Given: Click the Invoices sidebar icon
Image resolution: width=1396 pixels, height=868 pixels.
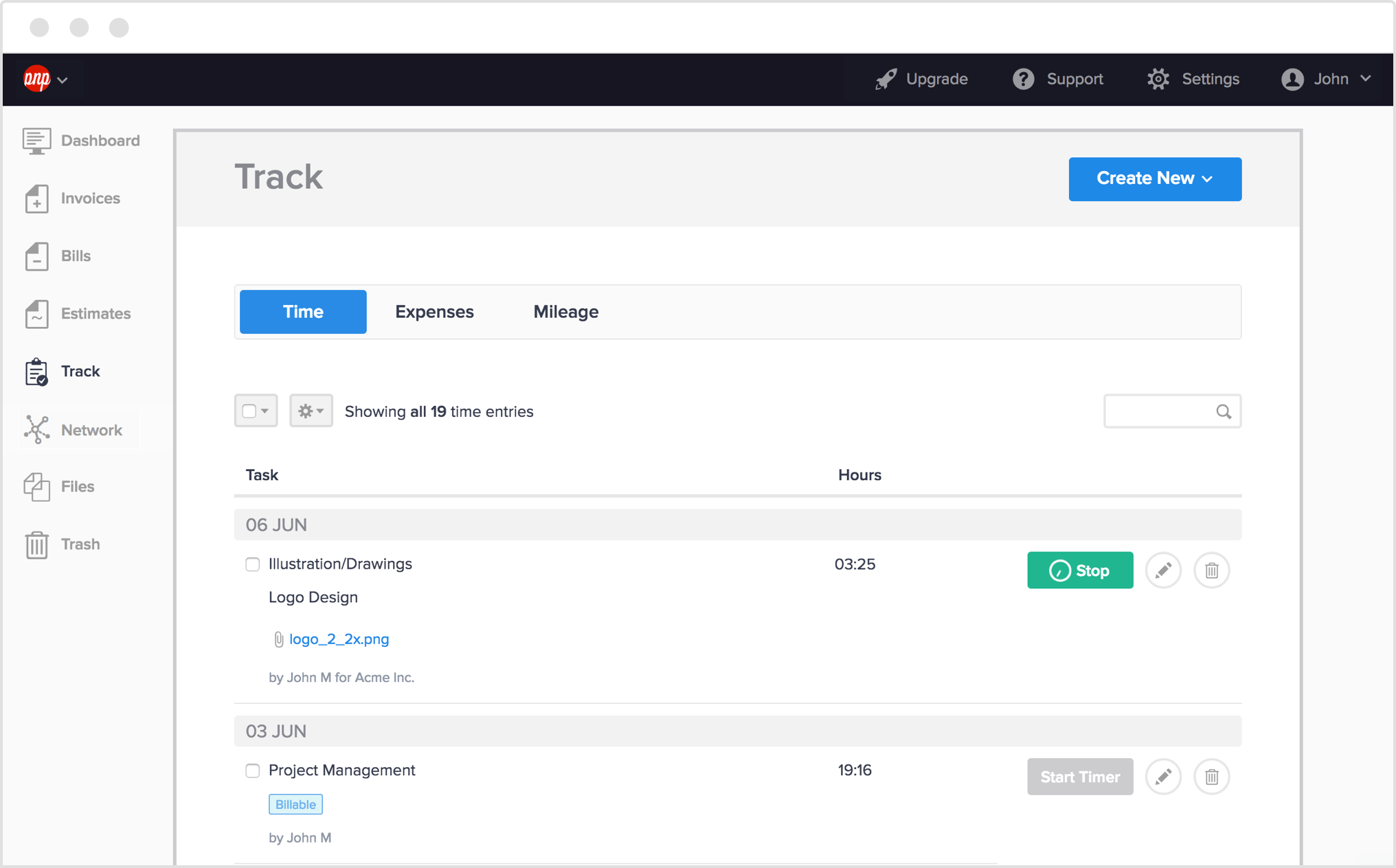Looking at the screenshot, I should [36, 198].
